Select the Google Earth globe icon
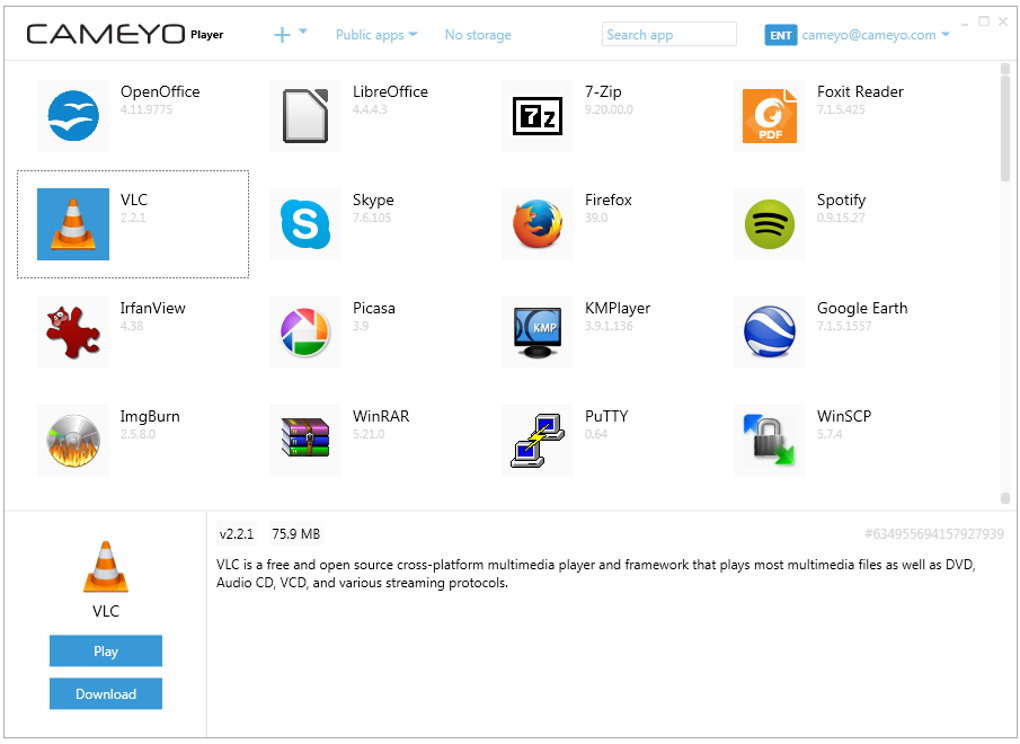This screenshot has height=744, width=1020. click(x=770, y=332)
